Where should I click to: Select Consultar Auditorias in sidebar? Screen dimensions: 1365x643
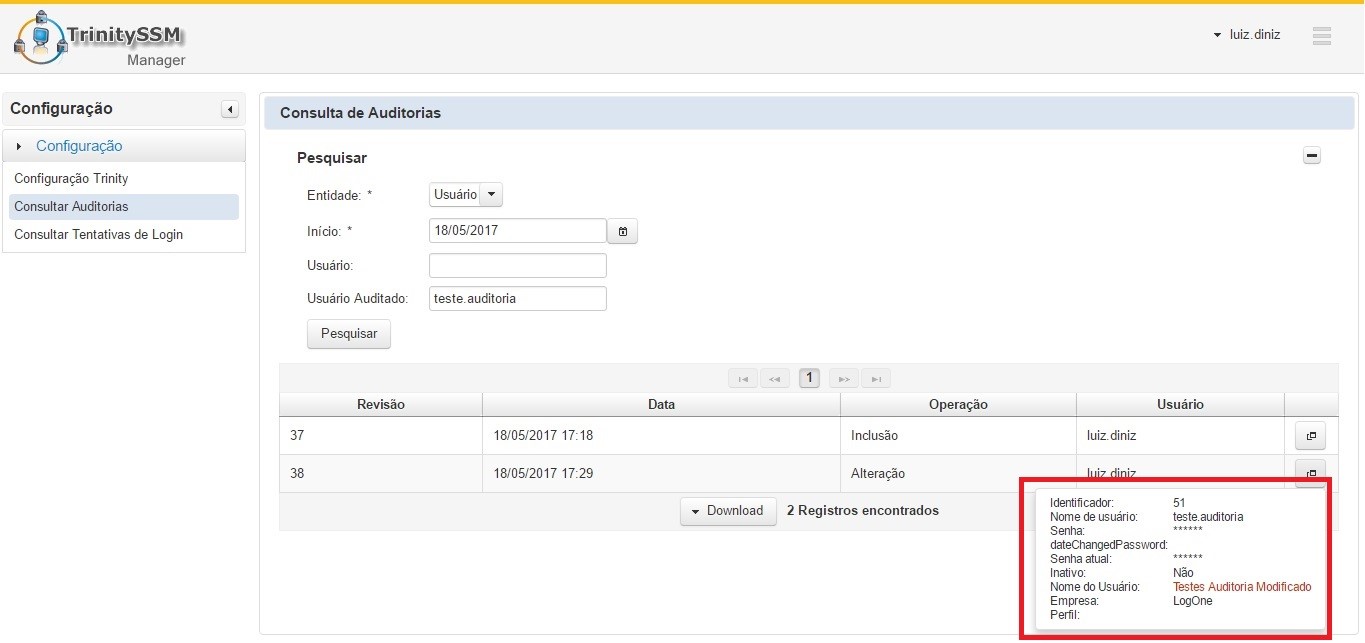tap(71, 206)
